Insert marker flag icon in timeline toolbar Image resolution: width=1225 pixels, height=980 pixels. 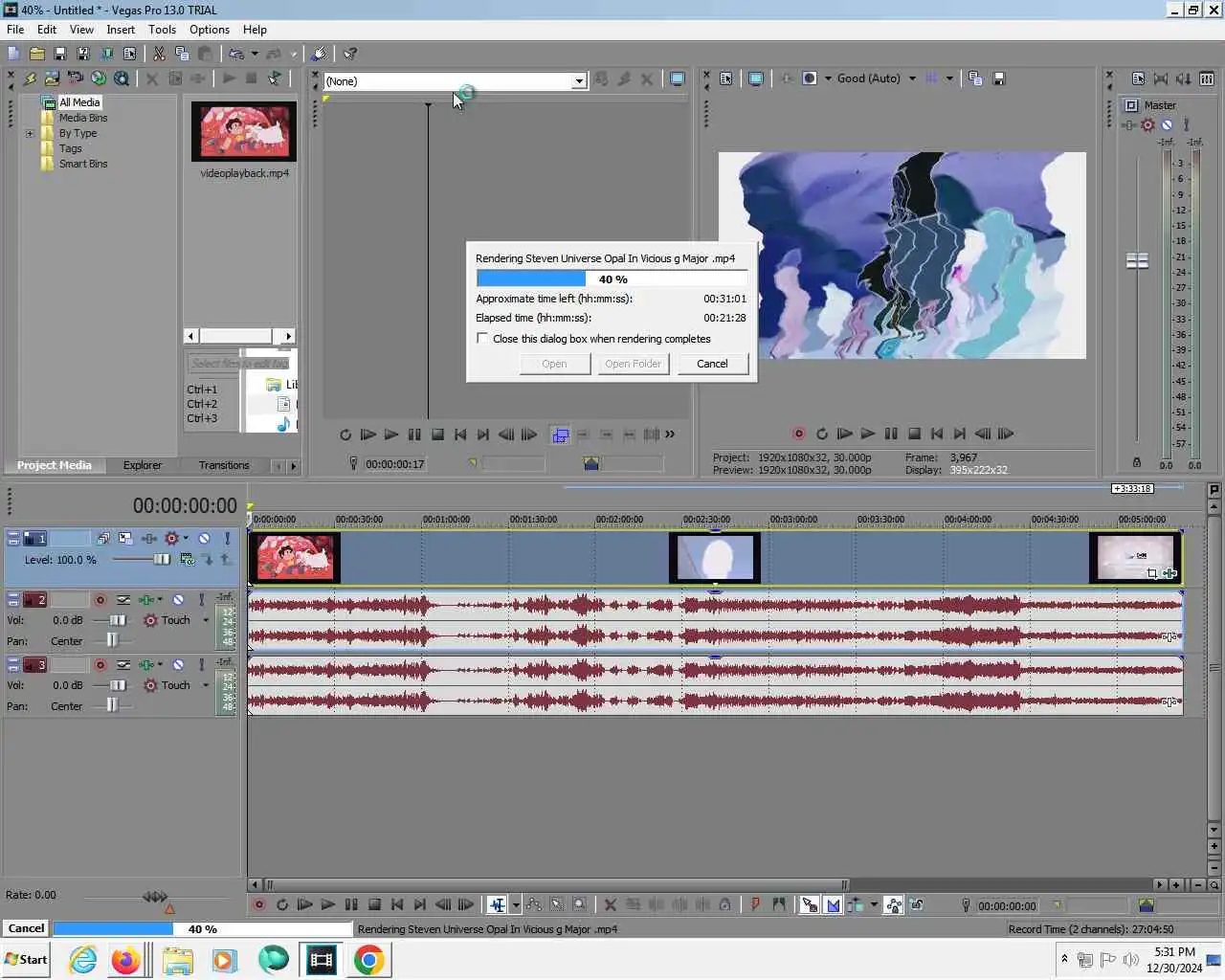755,904
